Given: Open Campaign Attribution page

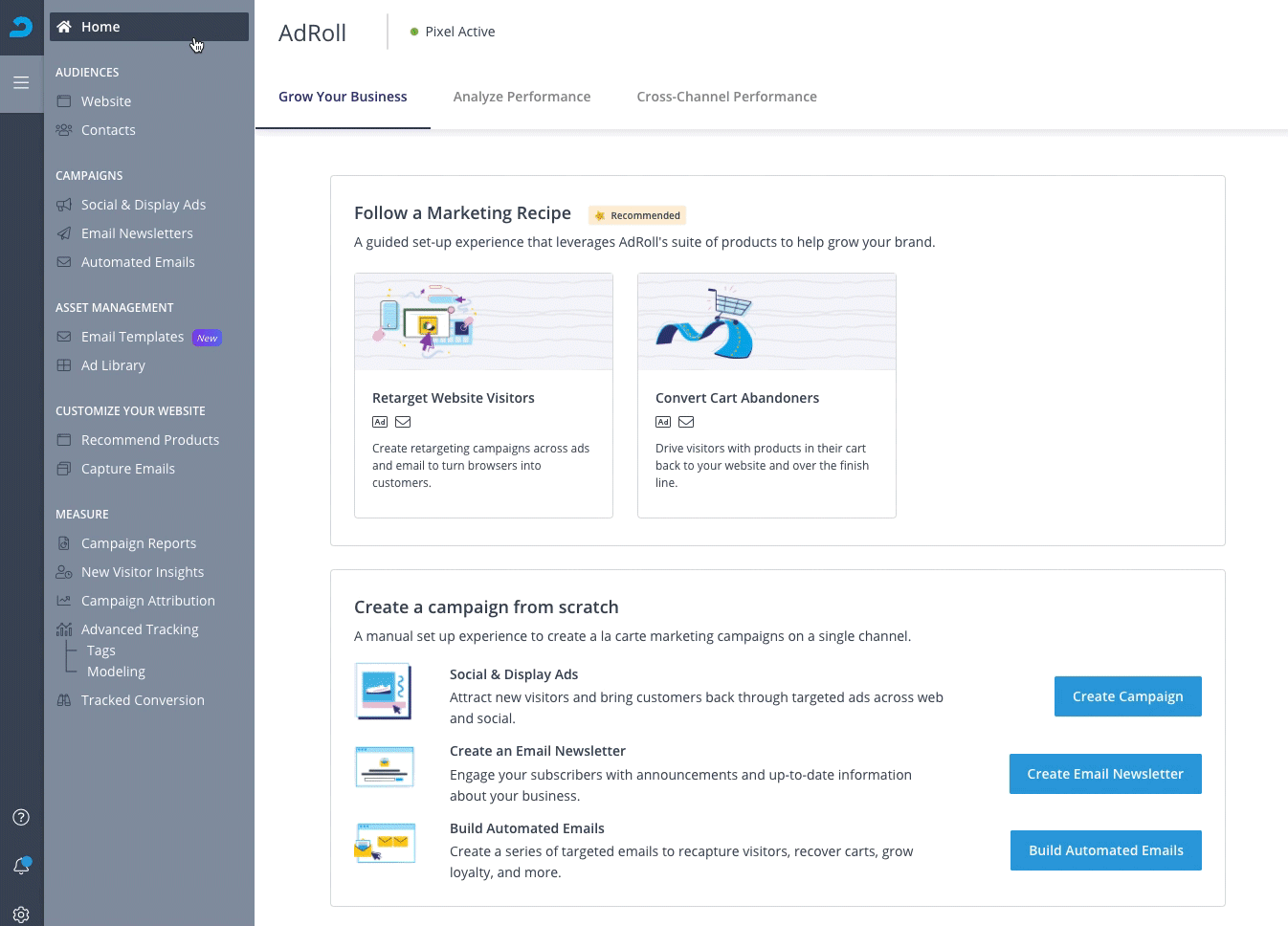Looking at the screenshot, I should pos(148,601).
